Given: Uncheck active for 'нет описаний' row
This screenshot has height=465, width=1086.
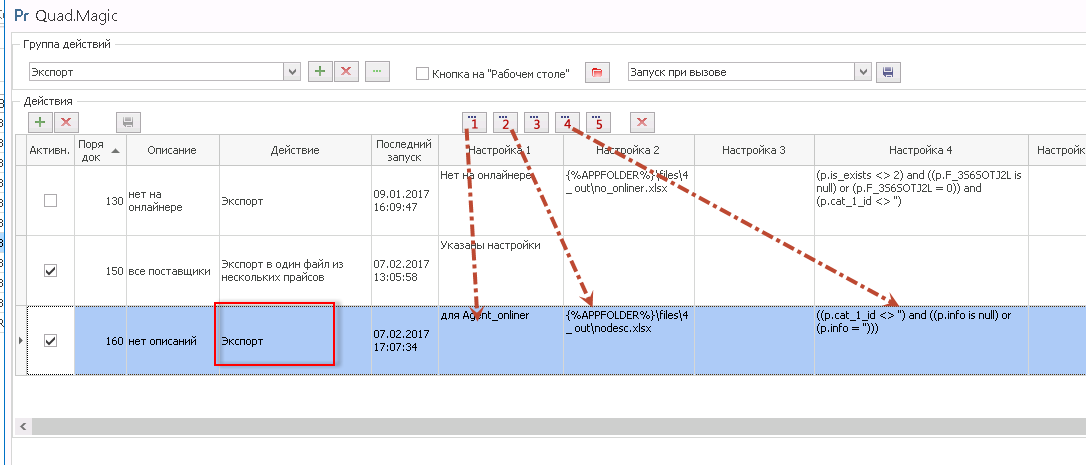Looking at the screenshot, I should coord(50,340).
